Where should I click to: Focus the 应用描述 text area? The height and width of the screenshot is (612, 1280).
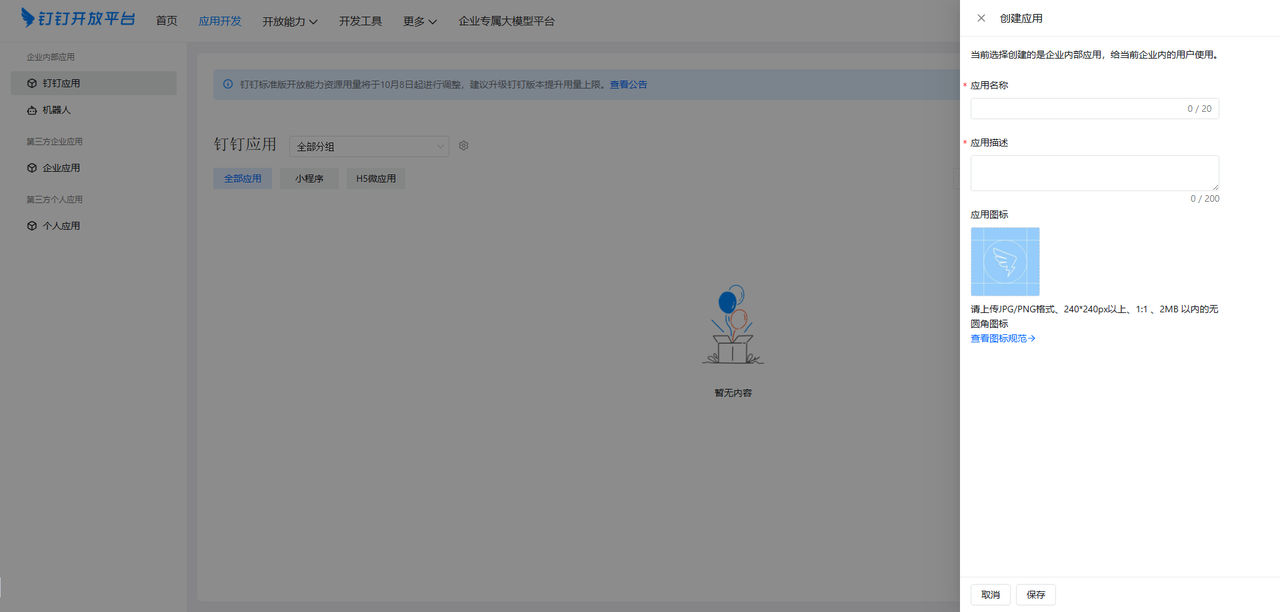click(x=1095, y=173)
